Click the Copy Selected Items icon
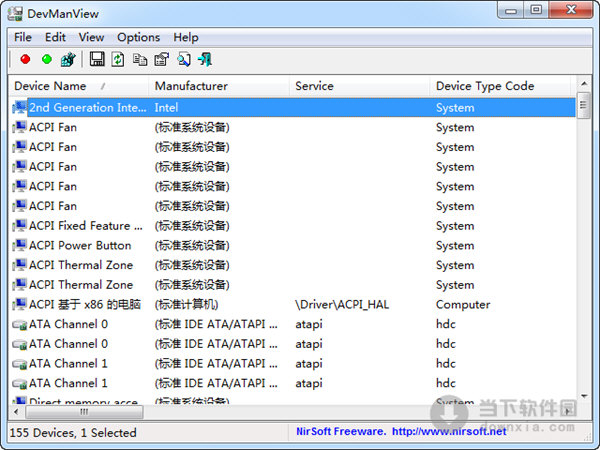This screenshot has width=600, height=450. click(140, 59)
